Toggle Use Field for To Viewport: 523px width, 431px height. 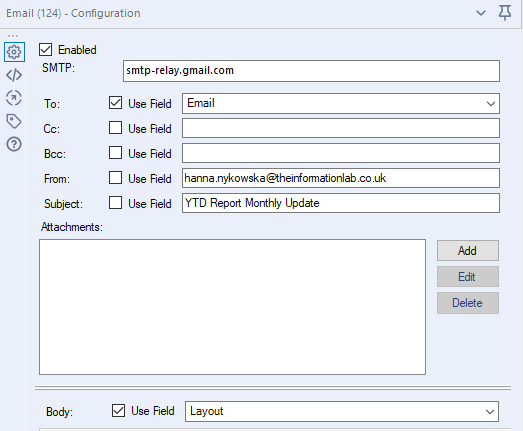coord(115,103)
